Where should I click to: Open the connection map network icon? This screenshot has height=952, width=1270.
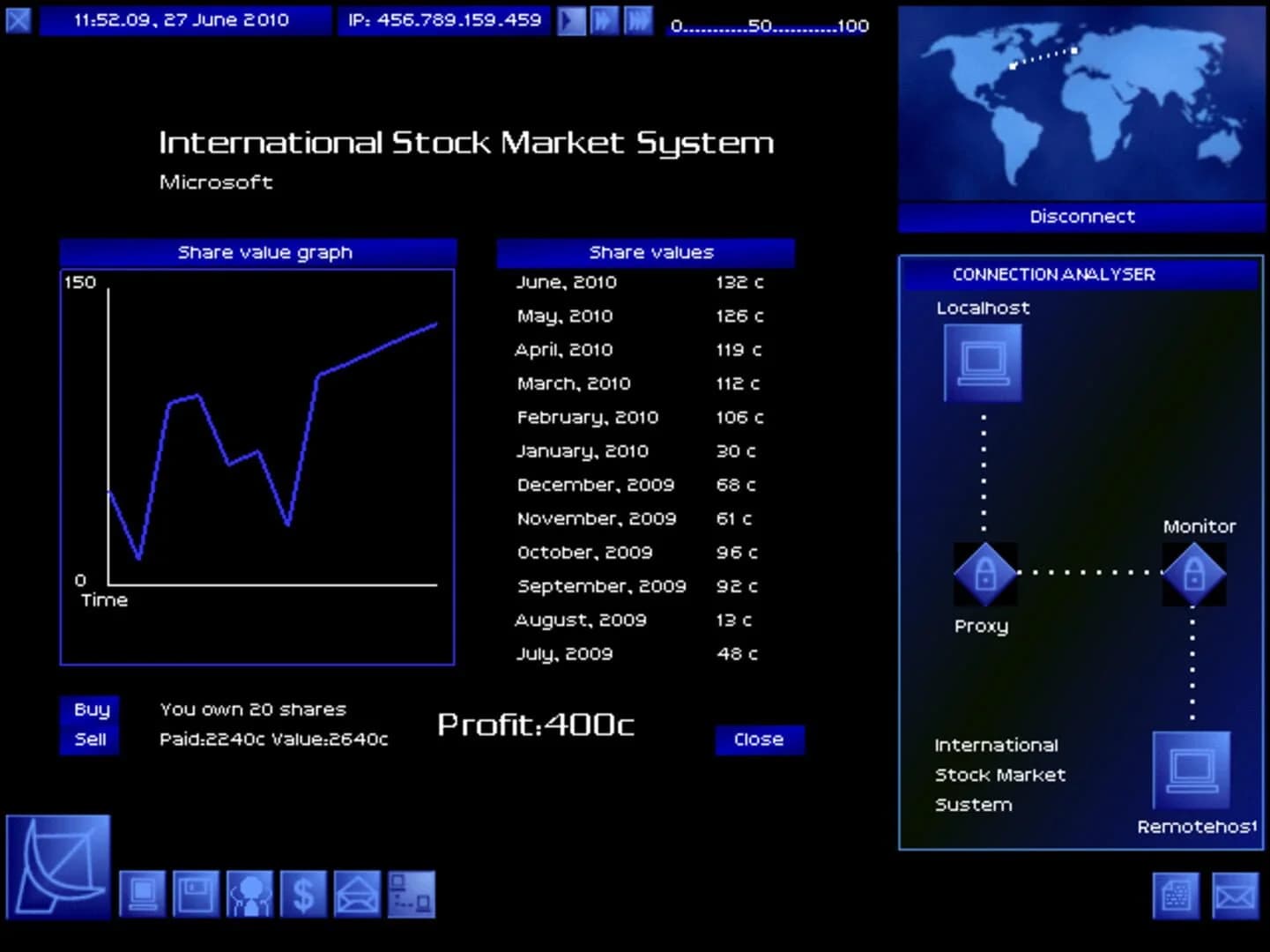[x=411, y=893]
